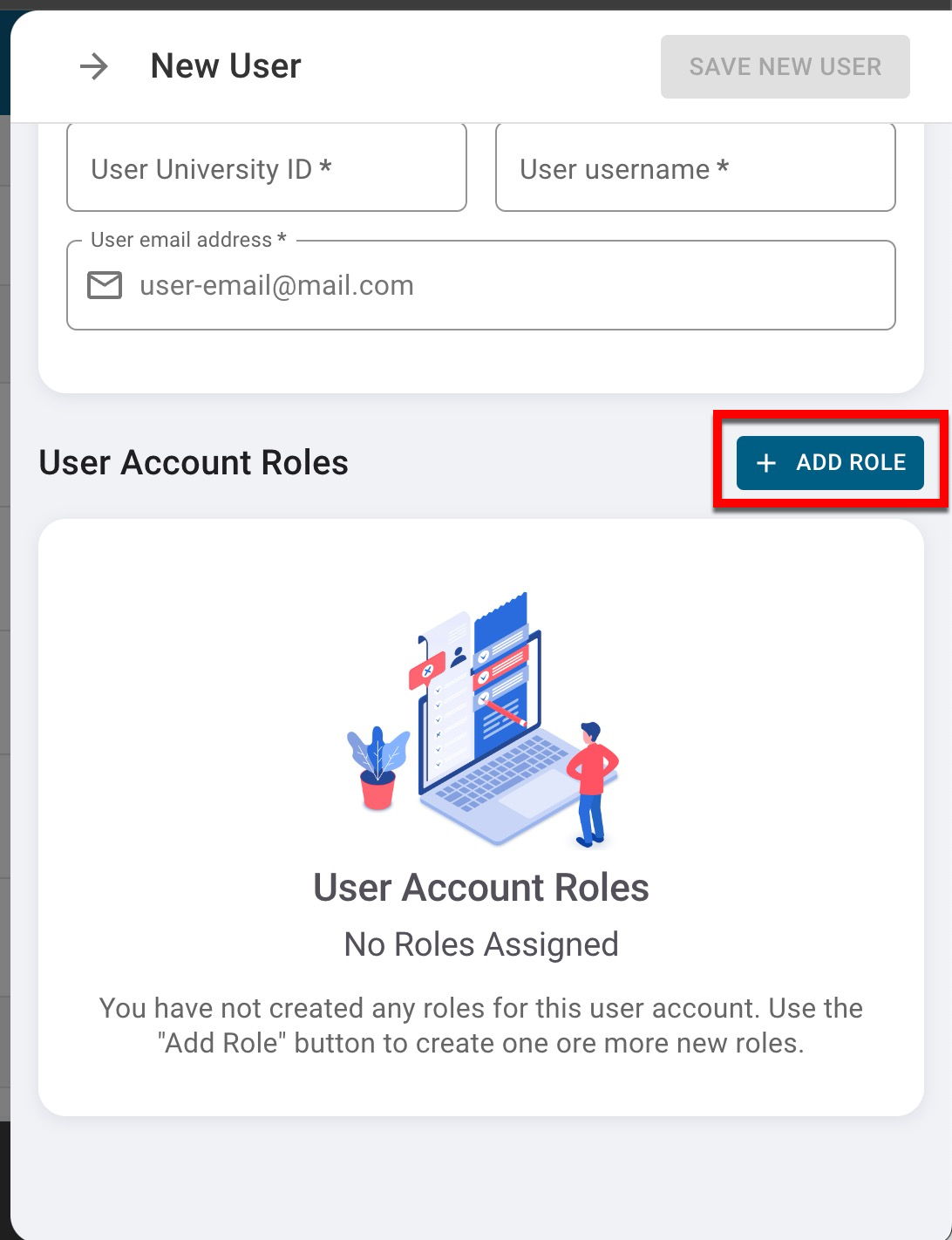The height and width of the screenshot is (1240, 952).
Task: Click the description mentioning the "Add Role" button
Action: tap(481, 1025)
